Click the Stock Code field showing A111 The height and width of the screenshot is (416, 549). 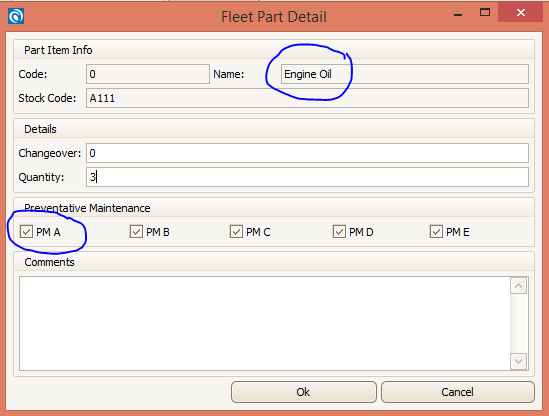tap(307, 98)
